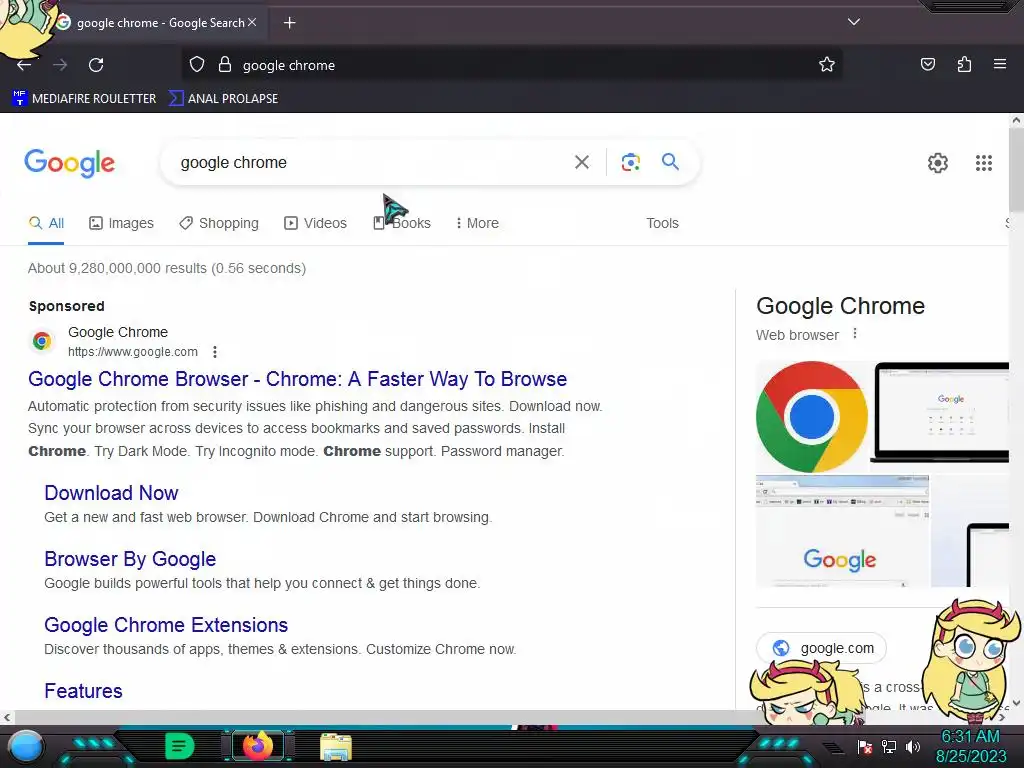Search by image with the camera lens icon
Screen dimensions: 1024x768
pyautogui.click(x=630, y=162)
